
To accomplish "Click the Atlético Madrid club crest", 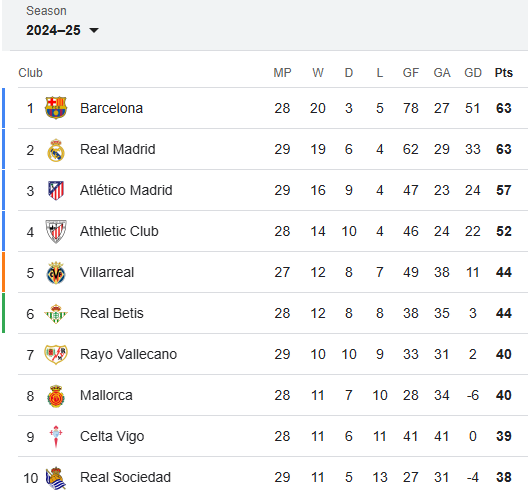I will pos(56,191).
